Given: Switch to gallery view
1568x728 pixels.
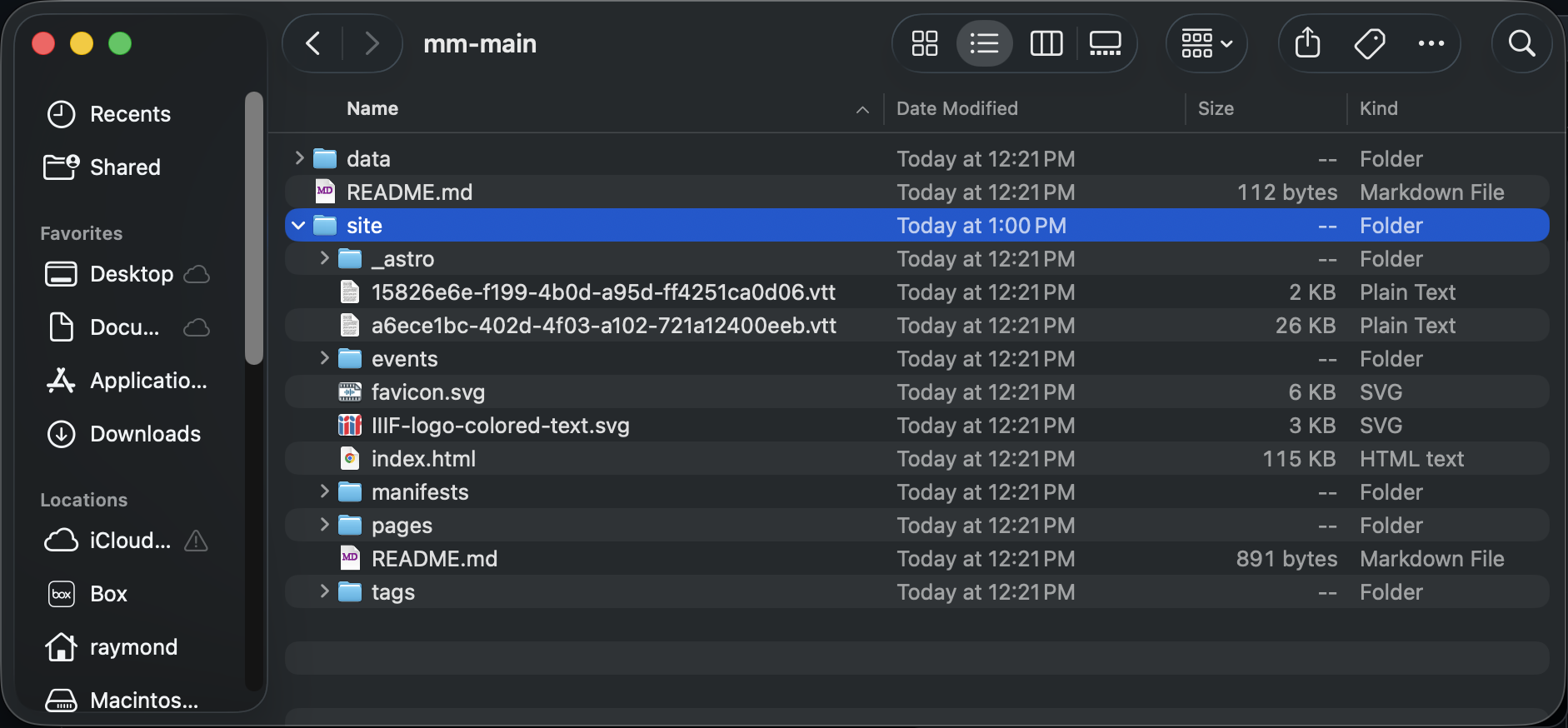Looking at the screenshot, I should coord(1105,43).
